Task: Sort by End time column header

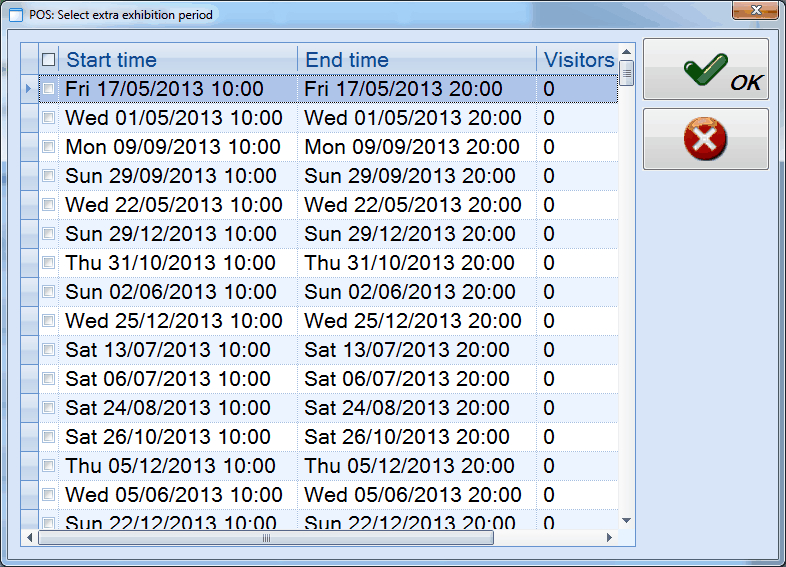Action: (x=416, y=60)
